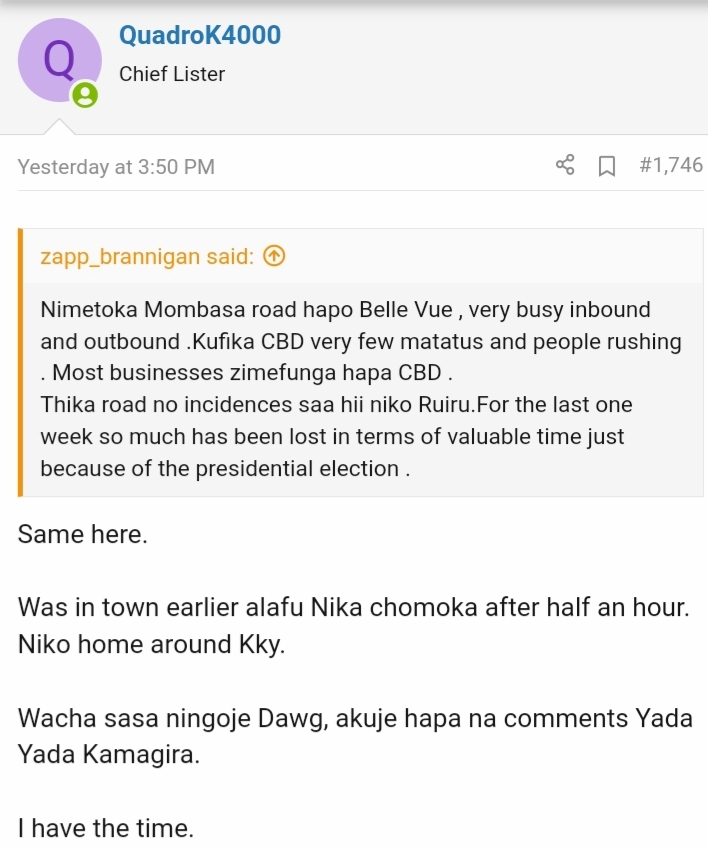Image resolution: width=708 pixels, height=849 pixels.
Task: Click the Wacha sasa ningoje Dawg paragraph
Action: coord(355,736)
